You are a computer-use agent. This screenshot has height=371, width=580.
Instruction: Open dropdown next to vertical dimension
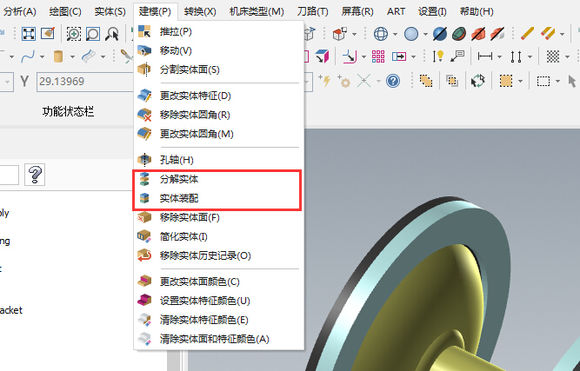tap(530, 57)
